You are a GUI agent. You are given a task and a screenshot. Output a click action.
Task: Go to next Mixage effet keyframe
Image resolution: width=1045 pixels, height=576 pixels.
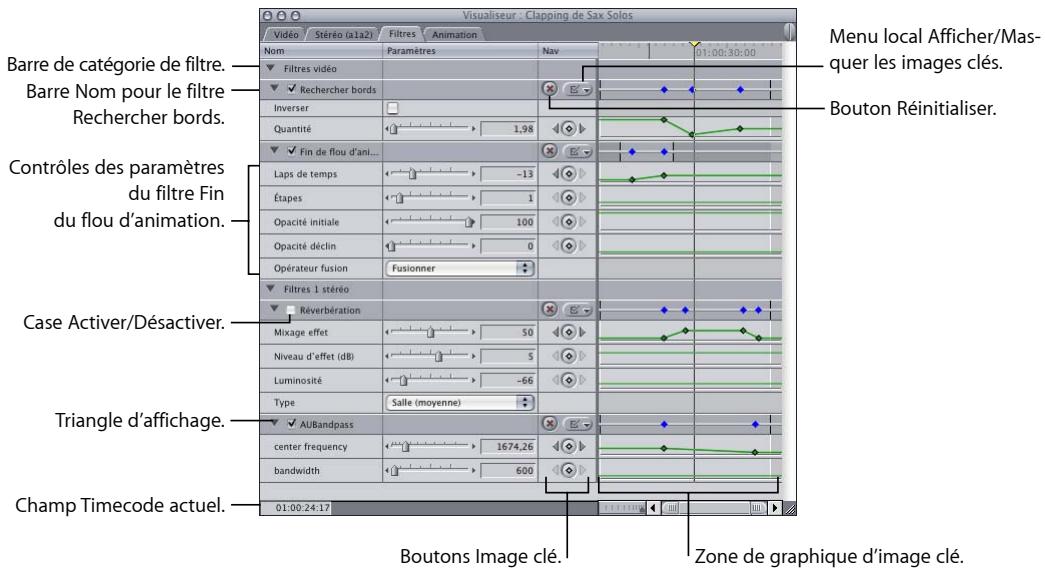click(582, 332)
